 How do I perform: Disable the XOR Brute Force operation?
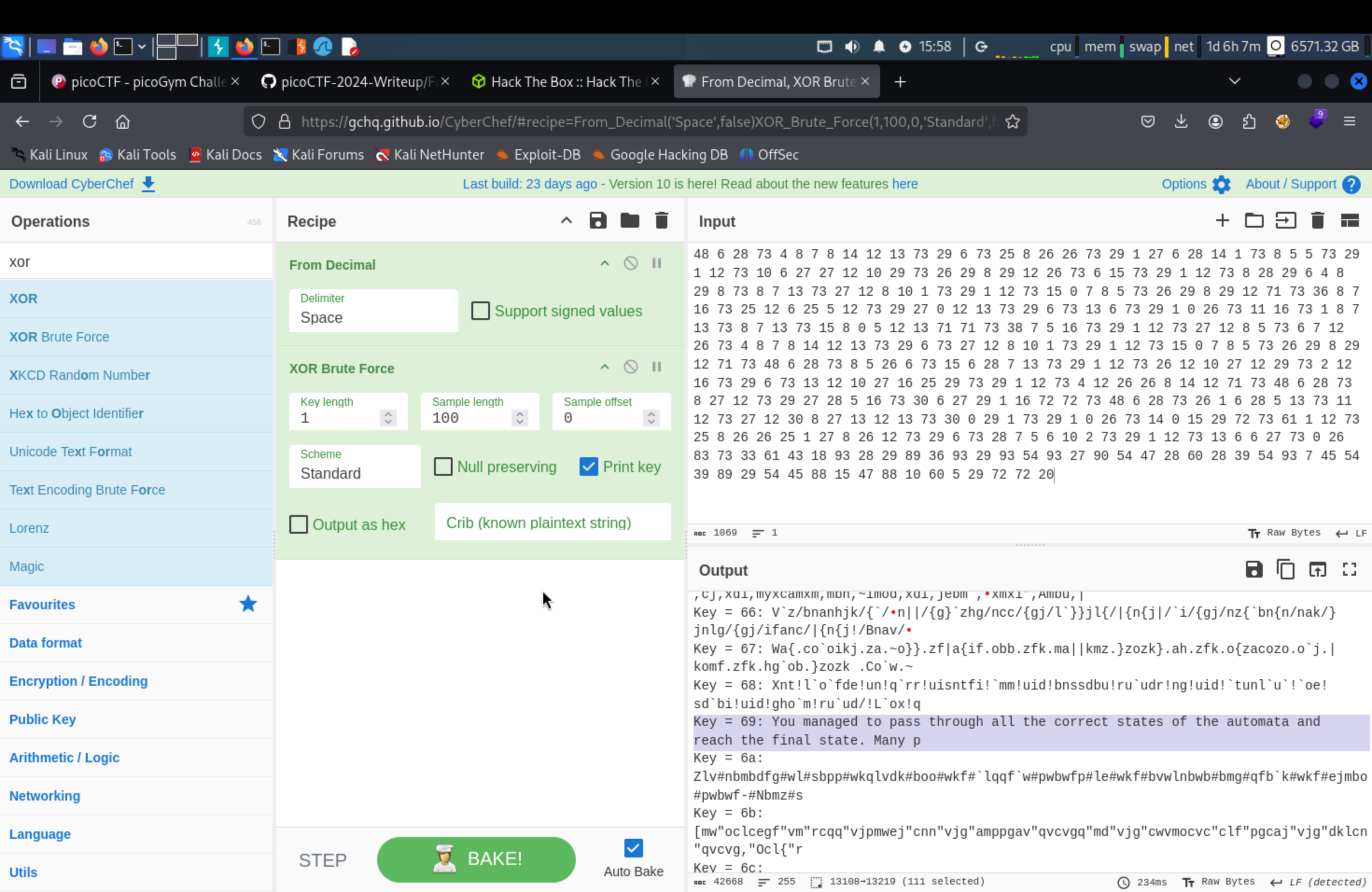630,368
